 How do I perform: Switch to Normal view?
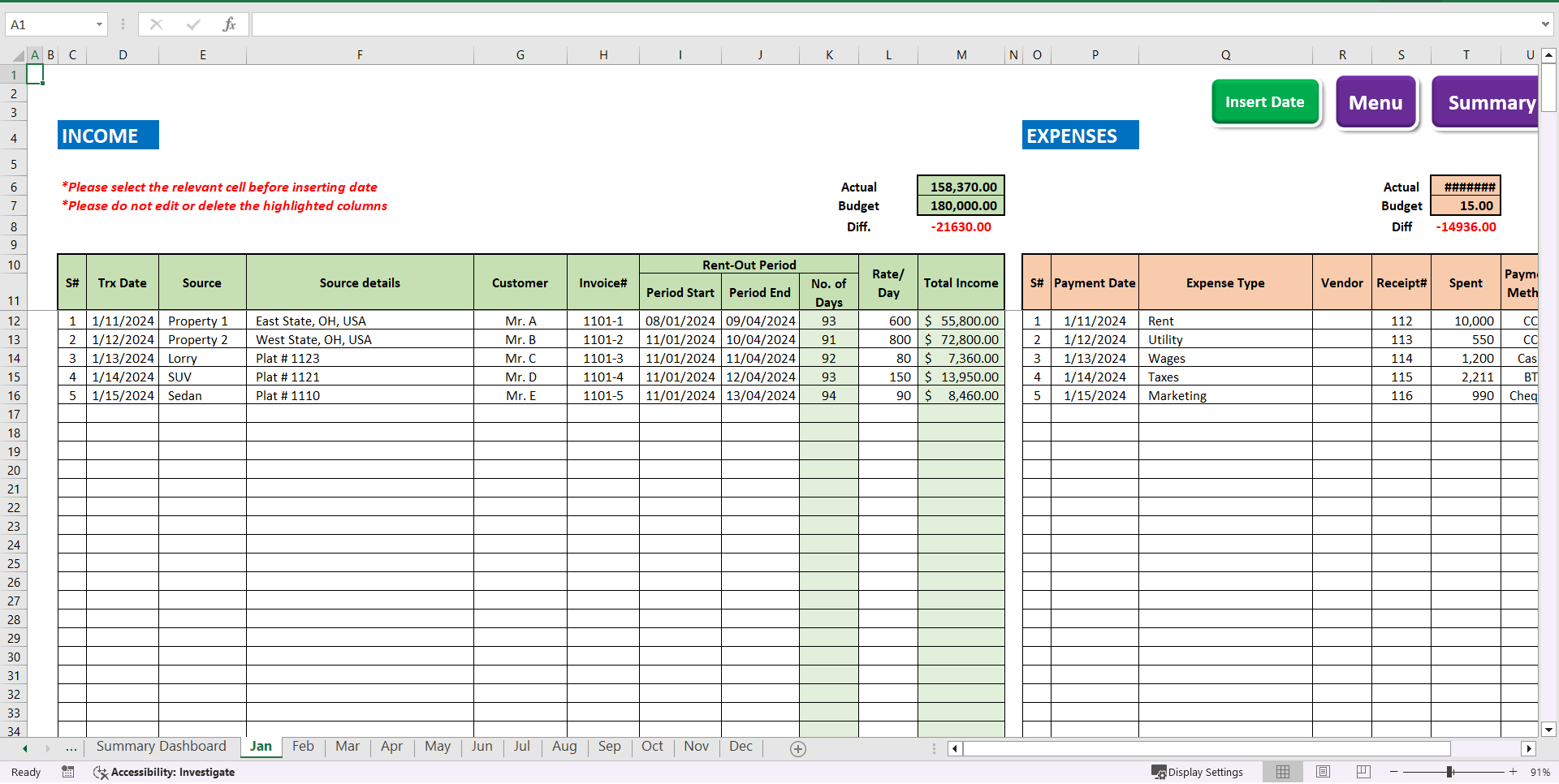1283,772
